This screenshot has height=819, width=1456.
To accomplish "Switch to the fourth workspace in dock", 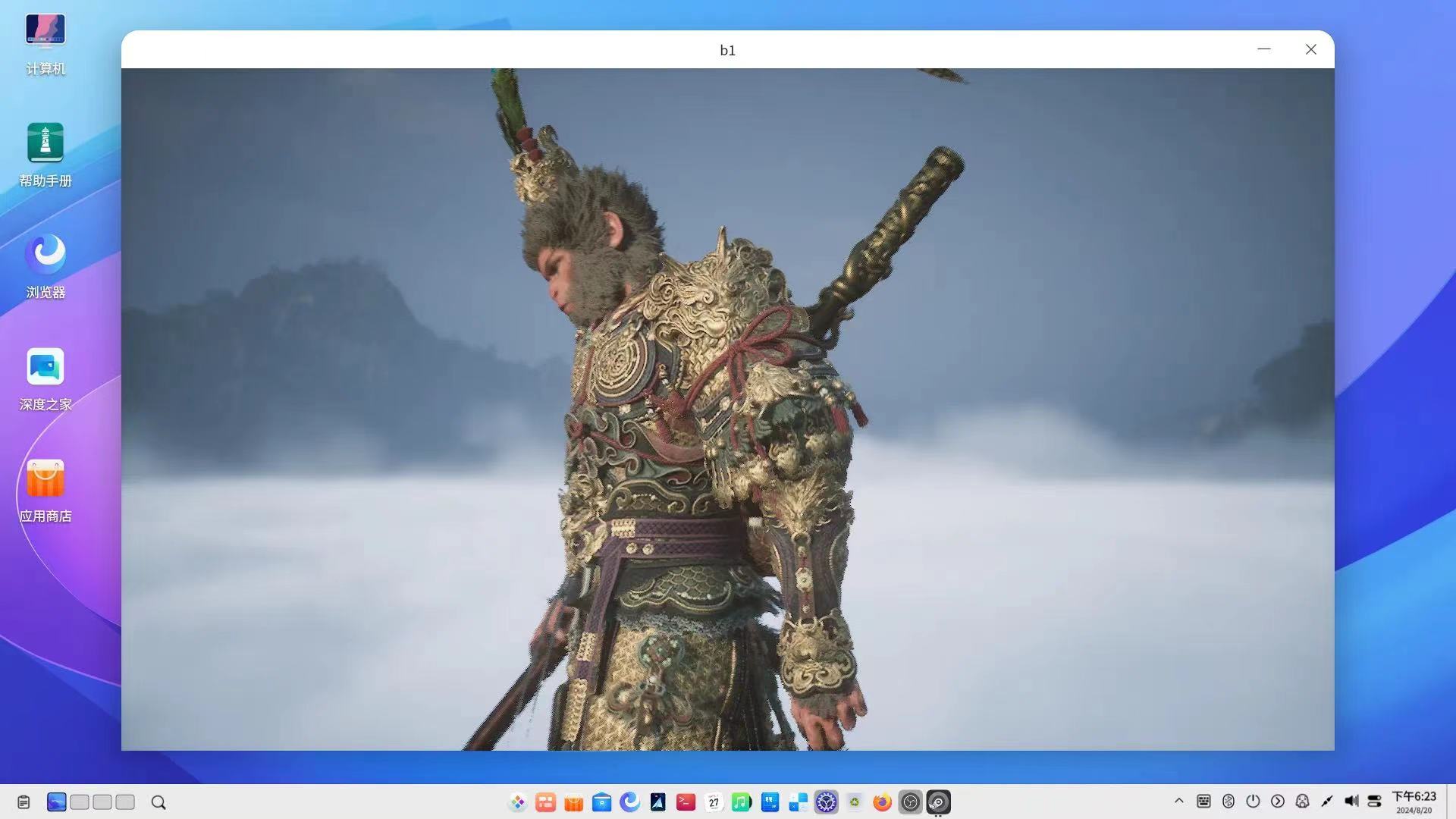I will (x=125, y=802).
